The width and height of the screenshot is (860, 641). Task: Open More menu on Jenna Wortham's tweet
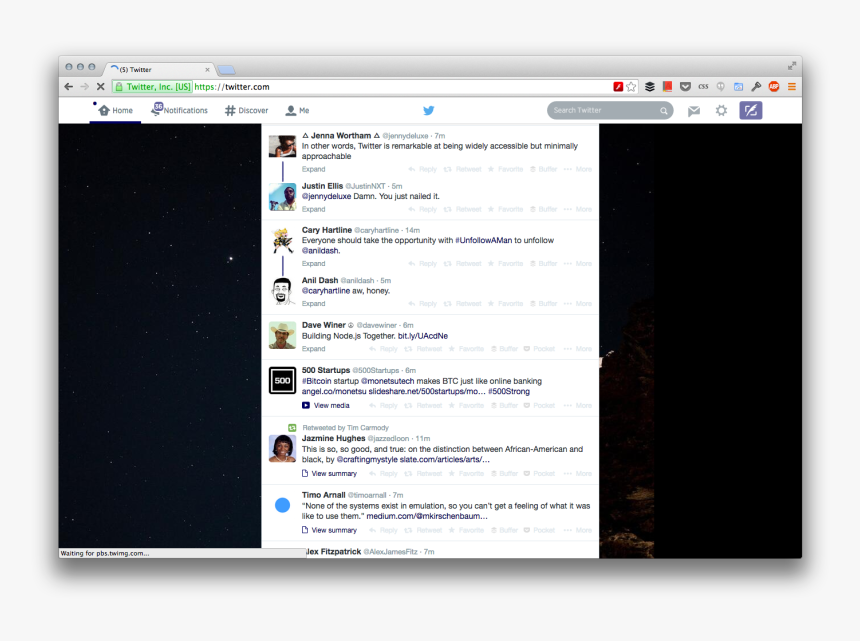[x=578, y=169]
